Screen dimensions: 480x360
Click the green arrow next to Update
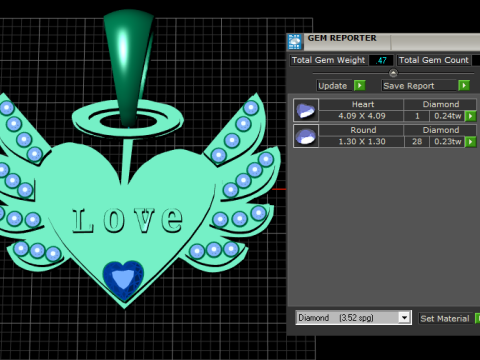(x=359, y=86)
